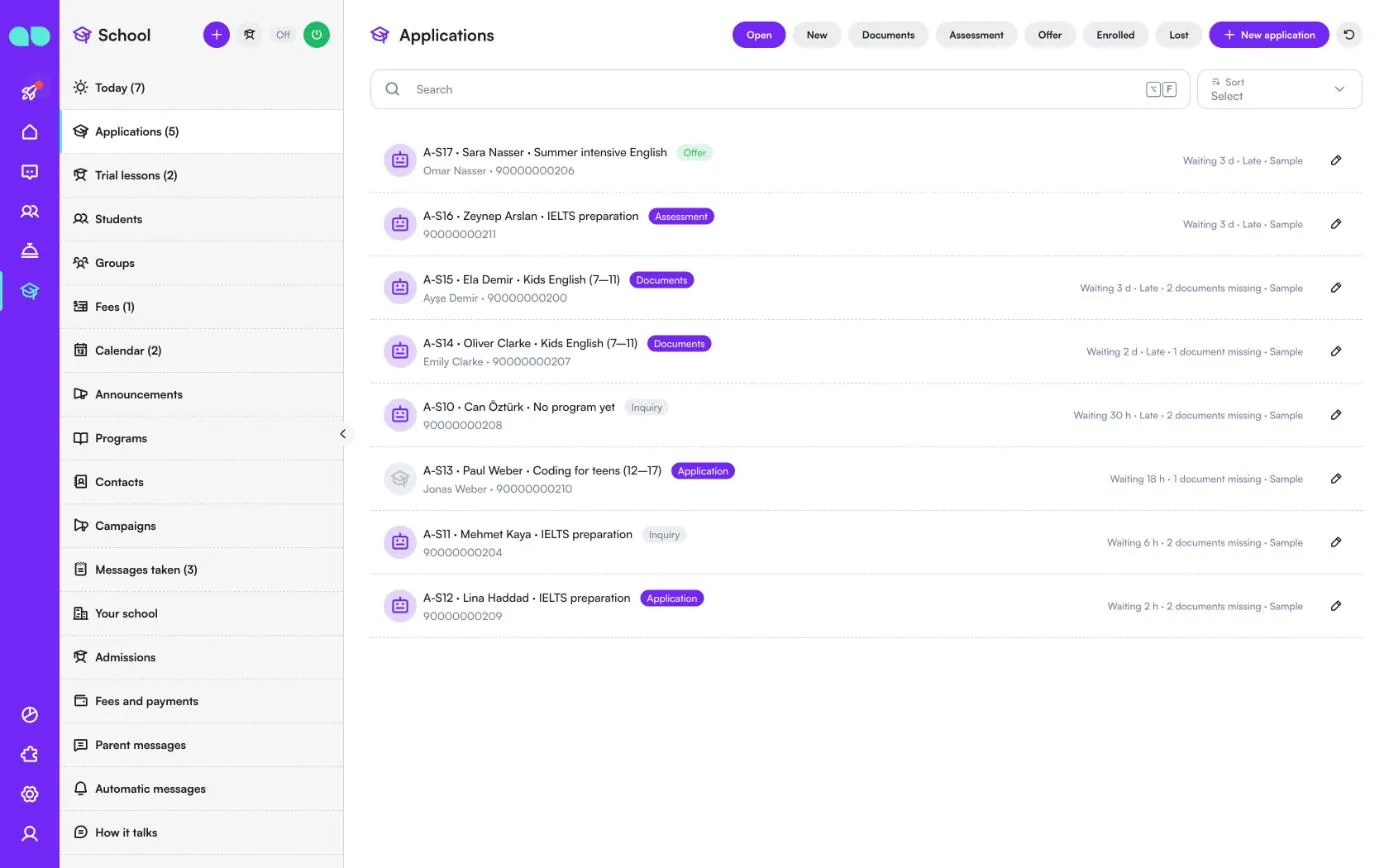Select the graduation cap school icon in rail
Viewport: 1389px width, 868px height.
pos(30,291)
